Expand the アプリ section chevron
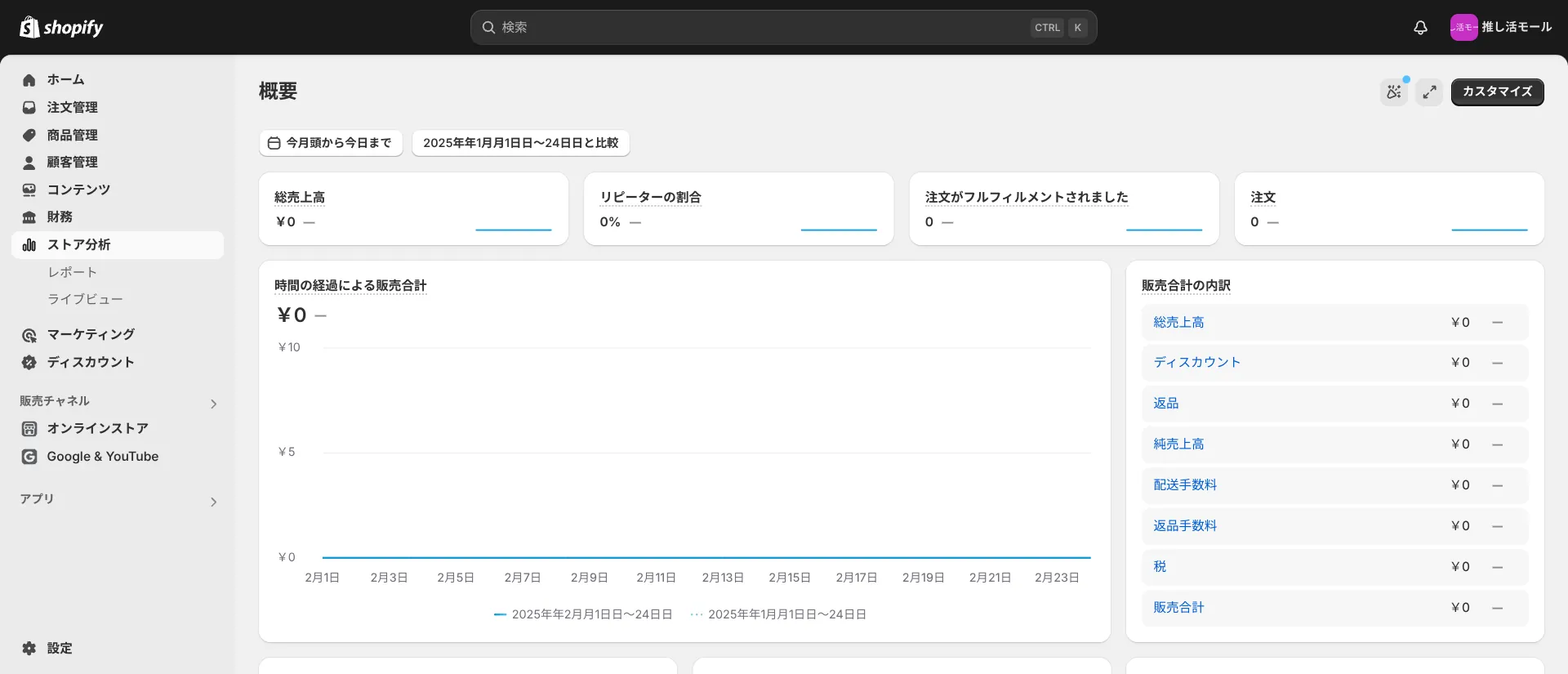 [214, 502]
